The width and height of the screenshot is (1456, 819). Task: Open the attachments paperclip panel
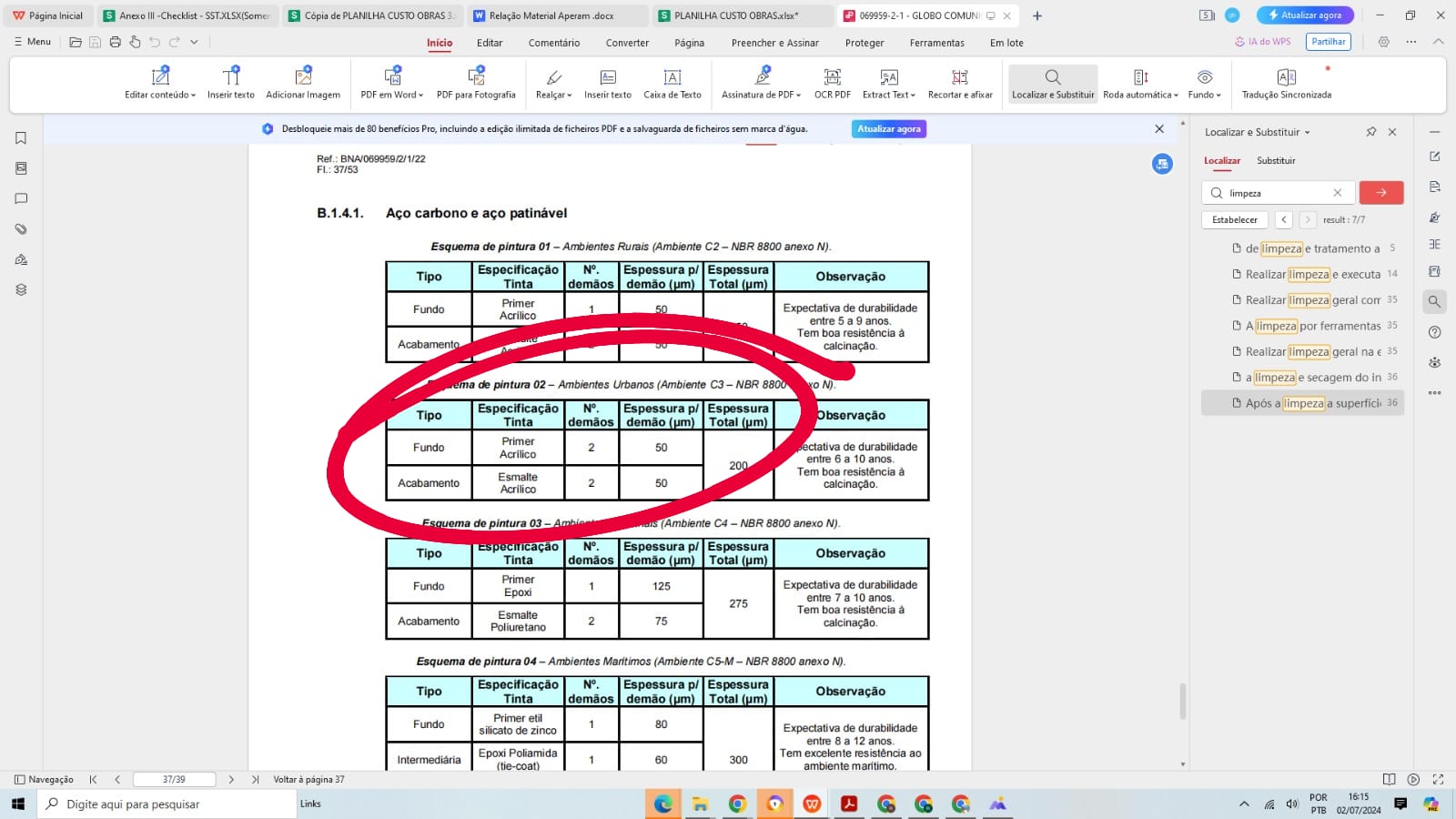[21, 229]
